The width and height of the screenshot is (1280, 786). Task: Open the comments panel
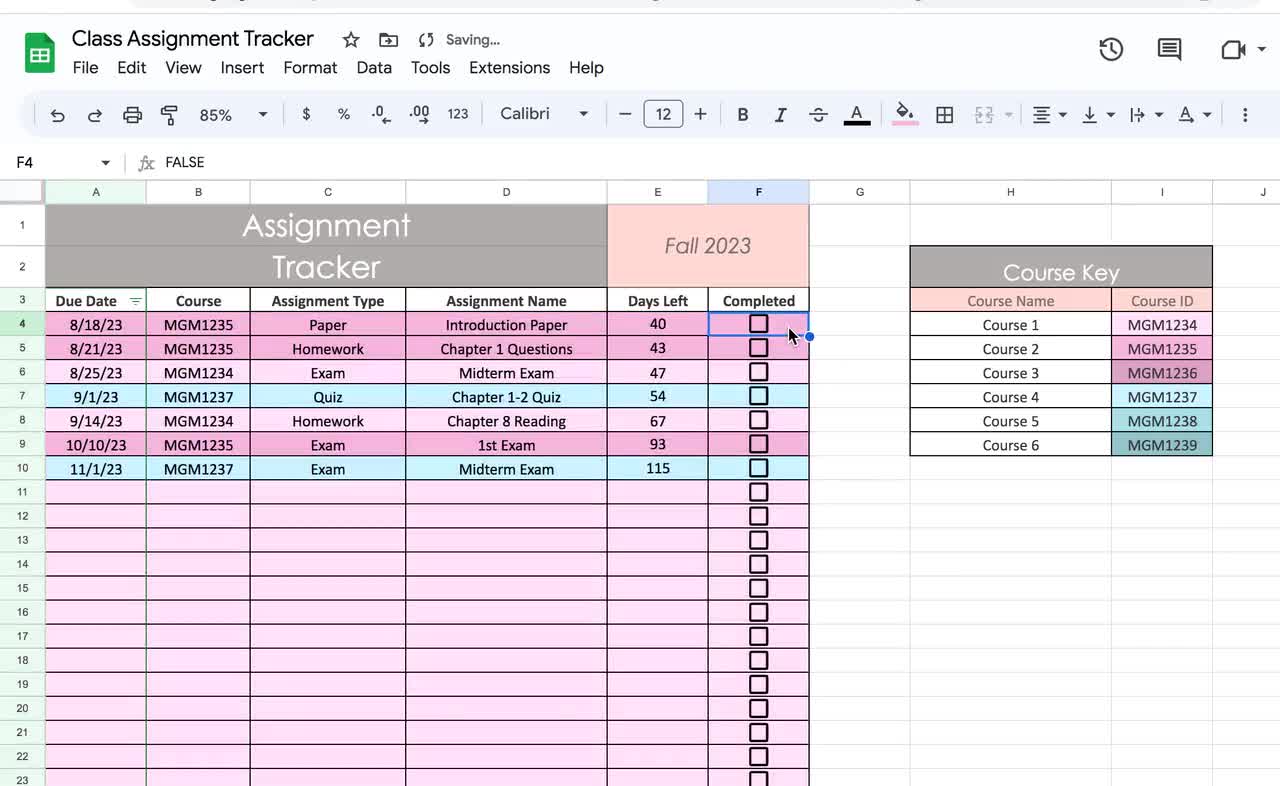[x=1168, y=49]
